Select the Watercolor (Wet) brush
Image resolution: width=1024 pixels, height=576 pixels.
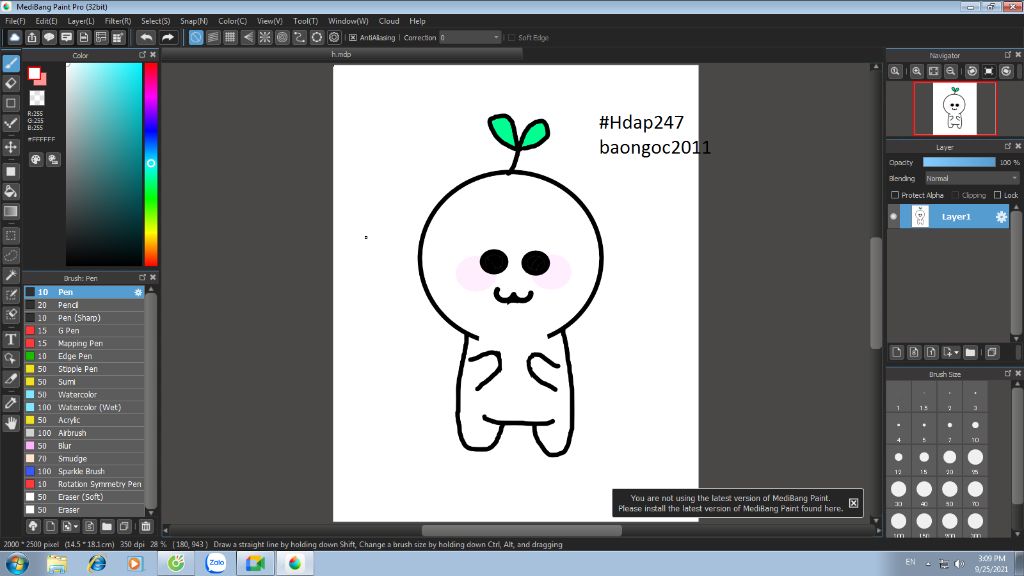click(84, 408)
